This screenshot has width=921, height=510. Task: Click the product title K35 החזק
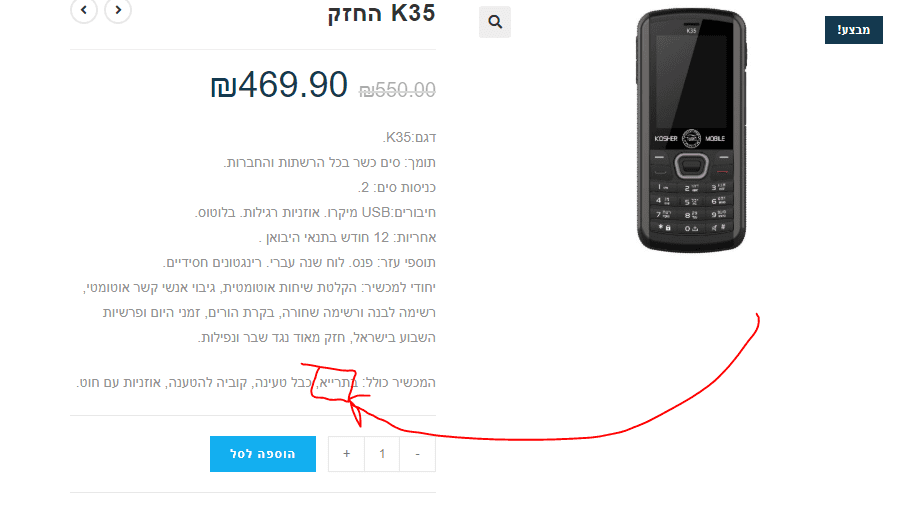[x=381, y=12]
